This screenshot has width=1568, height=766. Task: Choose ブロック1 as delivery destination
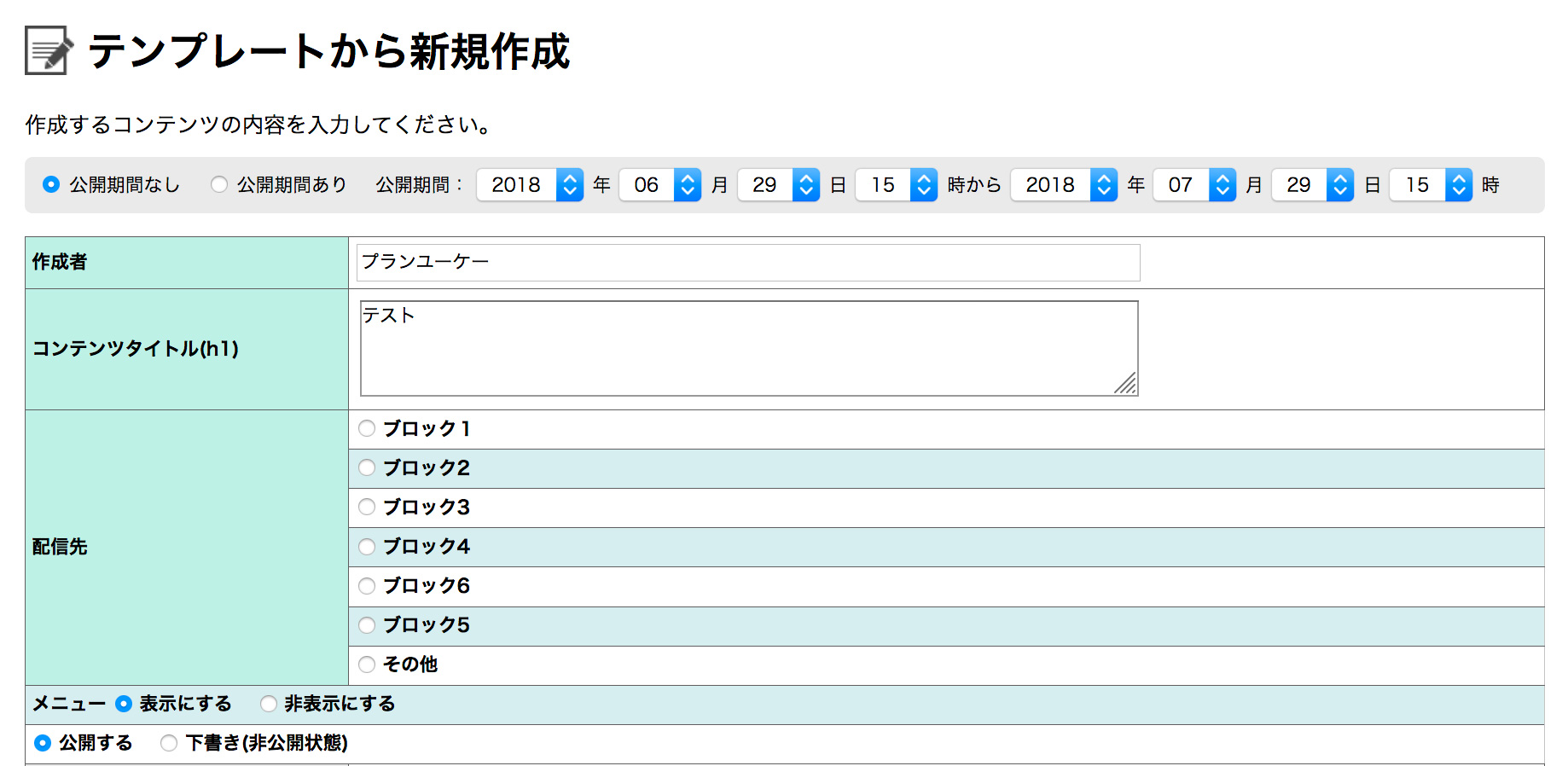pos(367,428)
